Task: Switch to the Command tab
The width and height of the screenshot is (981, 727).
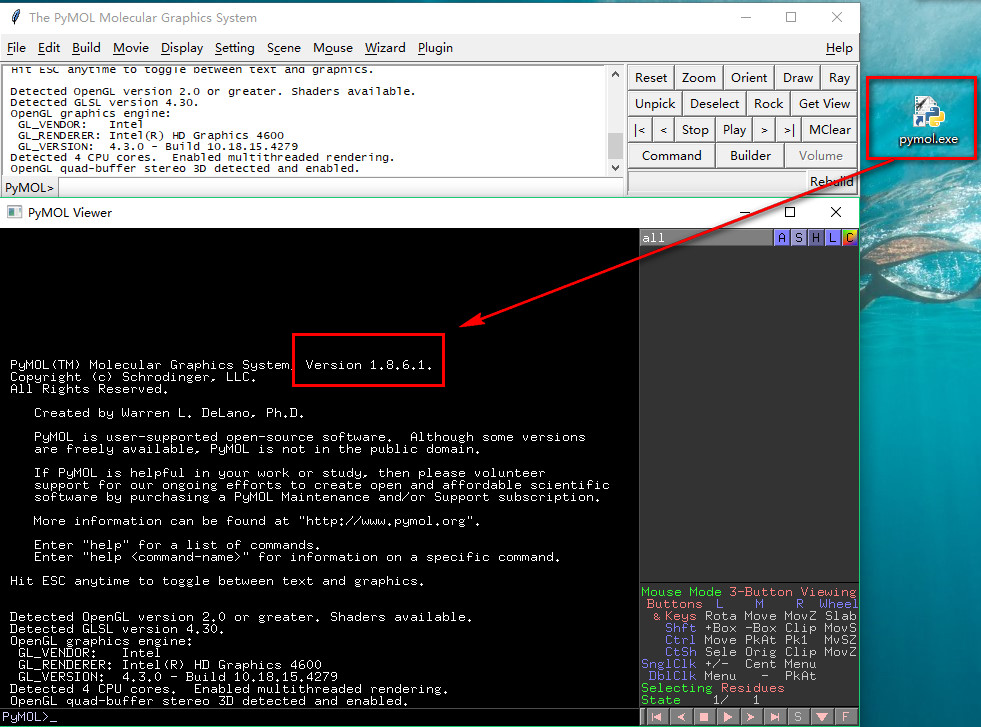Action: pos(671,156)
